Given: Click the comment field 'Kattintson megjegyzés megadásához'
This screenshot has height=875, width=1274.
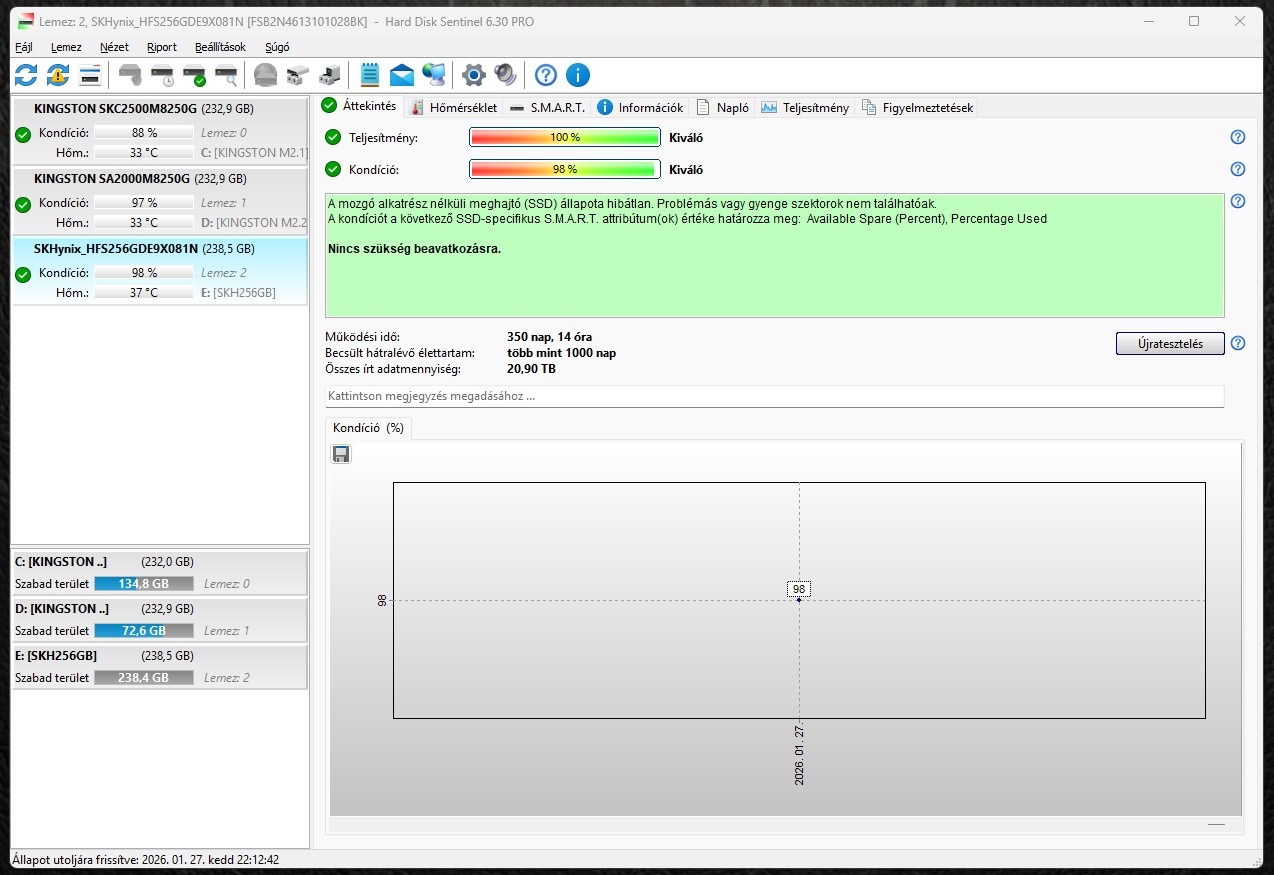Looking at the screenshot, I should [x=775, y=396].
